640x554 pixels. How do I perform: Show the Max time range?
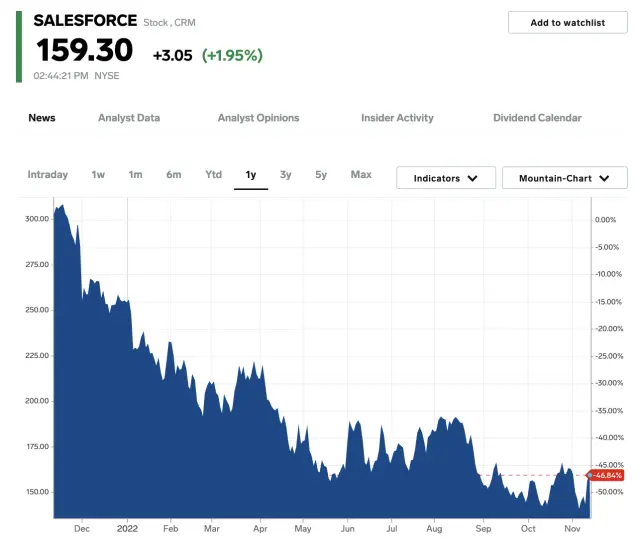tap(361, 175)
